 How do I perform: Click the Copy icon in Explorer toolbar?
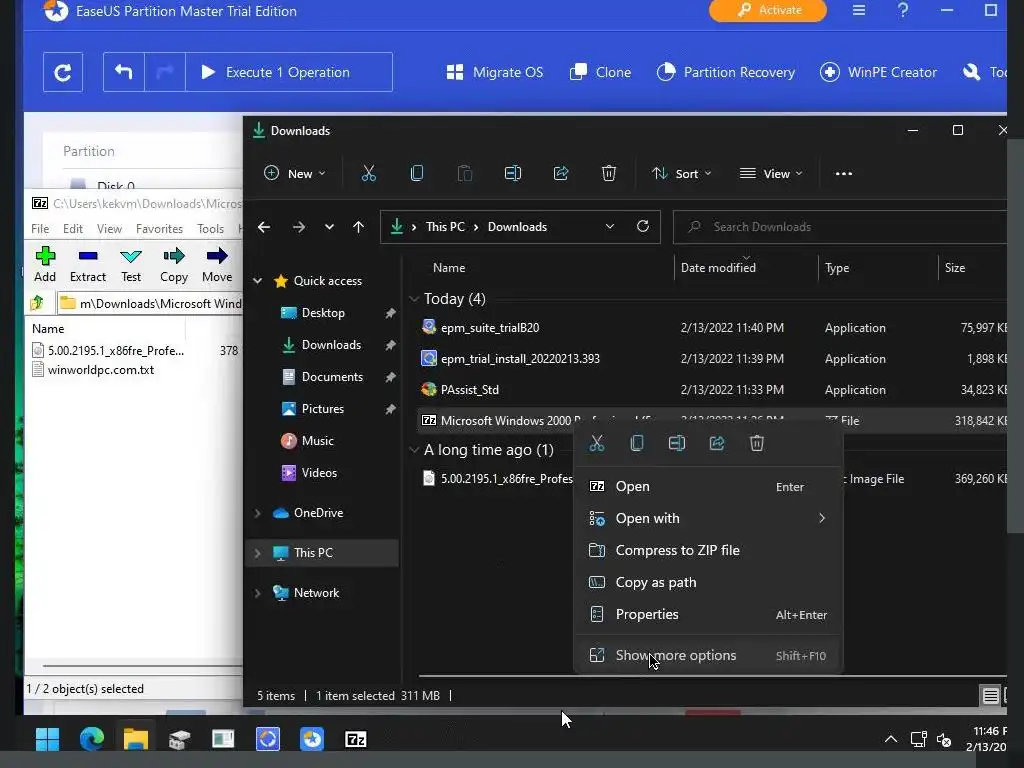(x=417, y=173)
